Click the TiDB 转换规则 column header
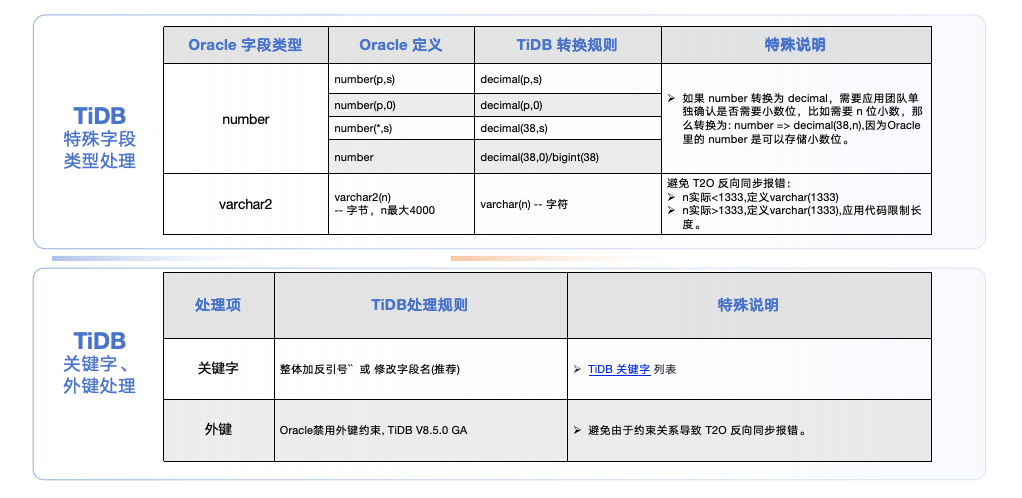This screenshot has height=498, width=1022. point(567,45)
